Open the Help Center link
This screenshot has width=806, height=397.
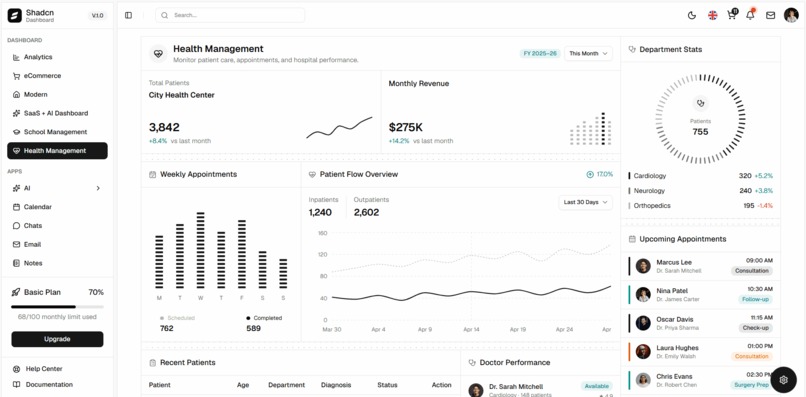(44, 369)
